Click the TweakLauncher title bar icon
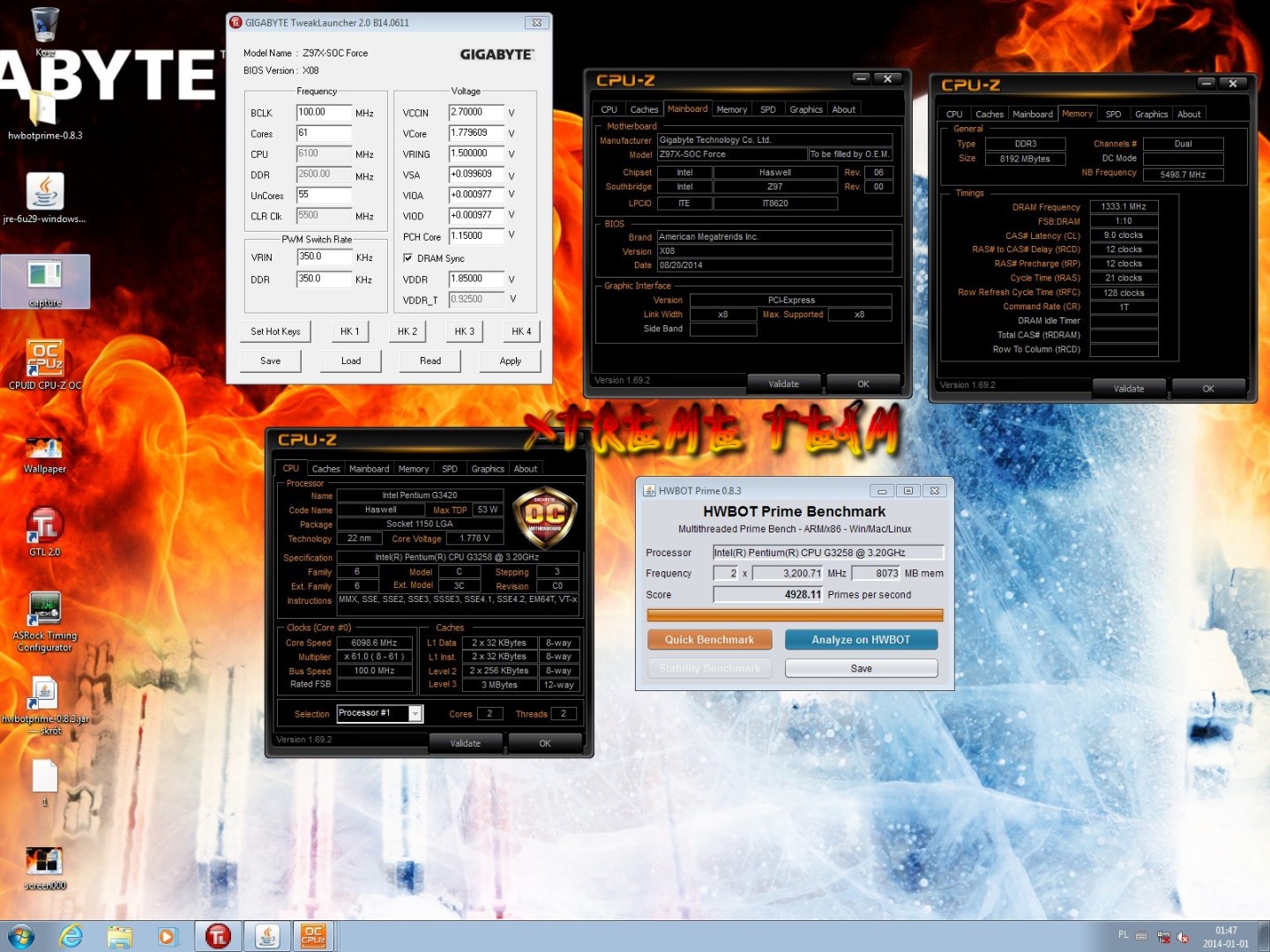 pyautogui.click(x=235, y=23)
